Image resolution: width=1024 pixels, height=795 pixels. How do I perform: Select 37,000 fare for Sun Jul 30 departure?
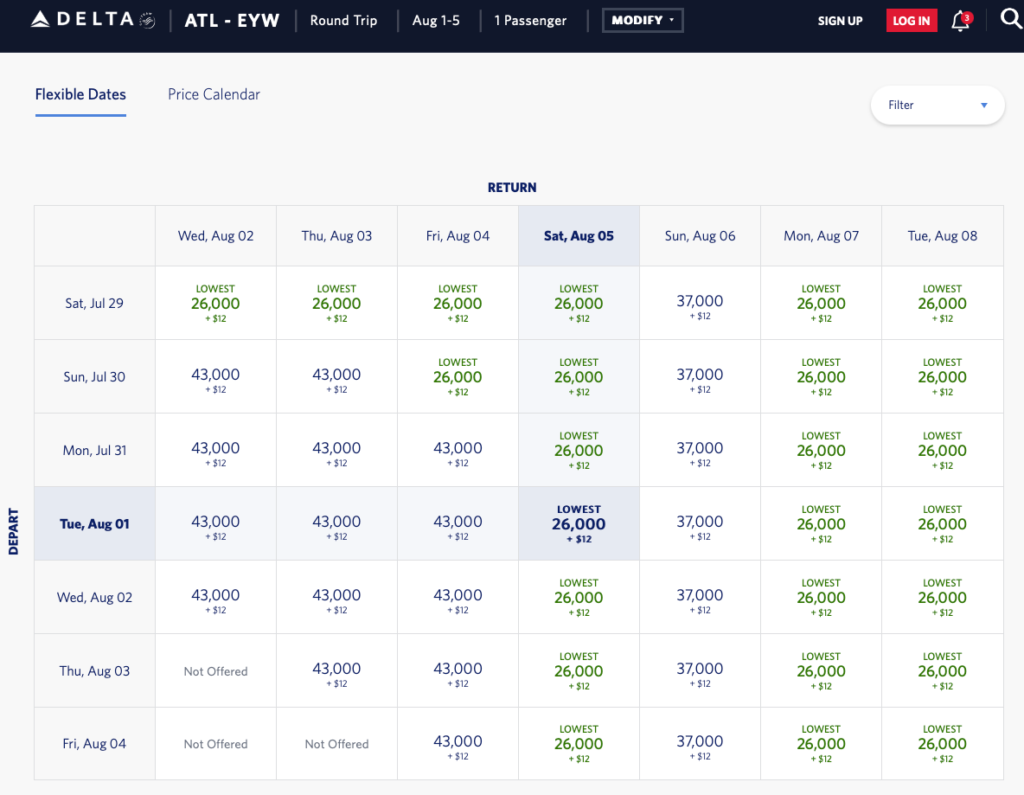(x=699, y=377)
